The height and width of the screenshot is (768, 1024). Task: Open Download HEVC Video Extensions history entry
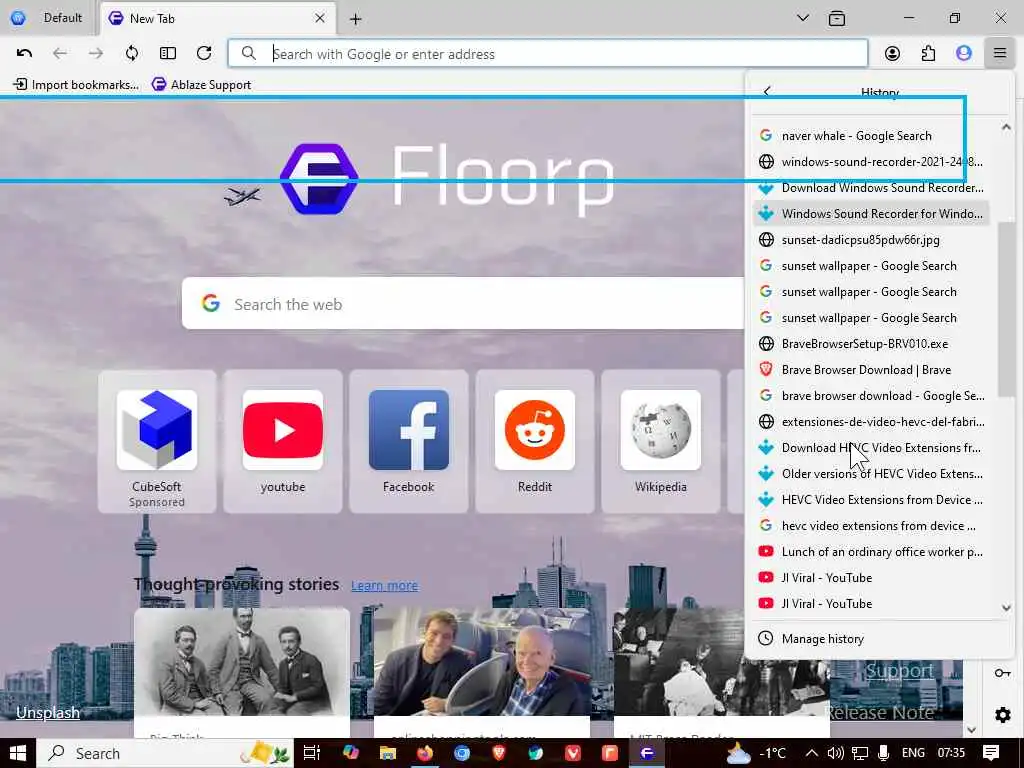[x=871, y=448]
